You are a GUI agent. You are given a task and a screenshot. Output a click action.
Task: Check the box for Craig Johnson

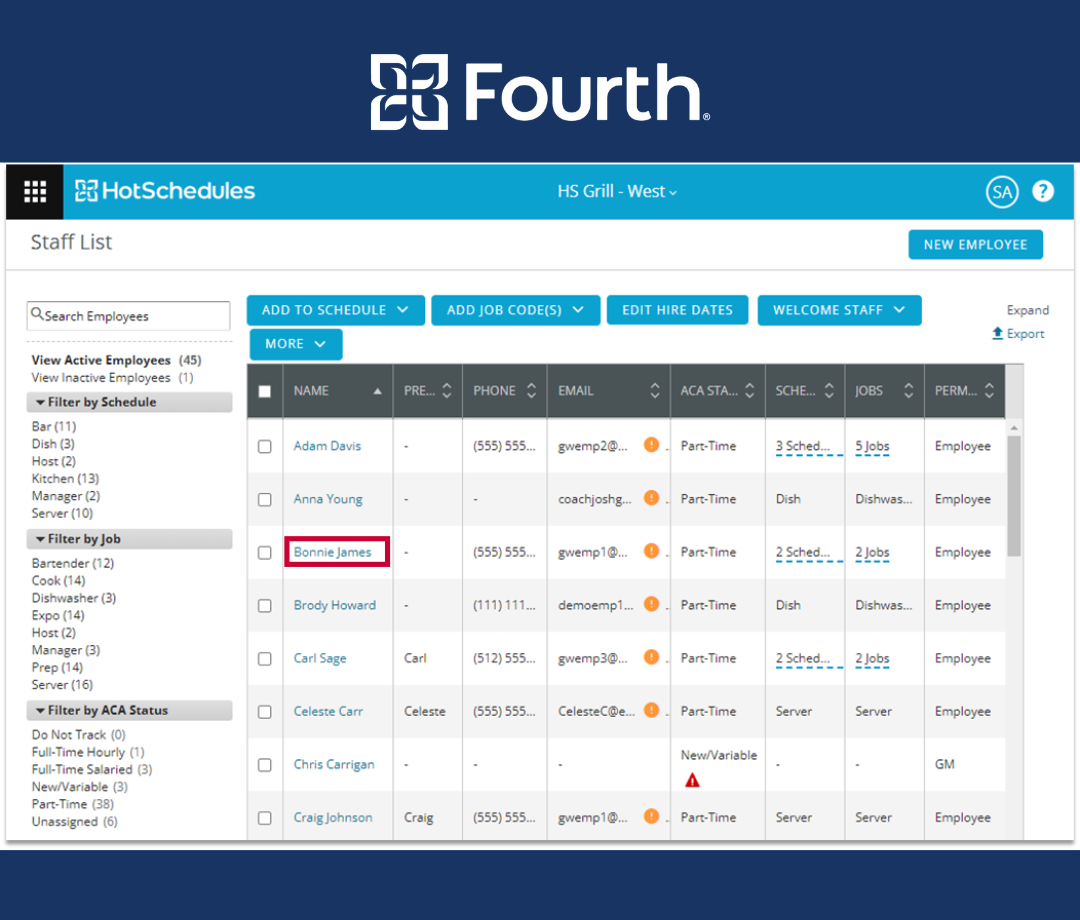264,817
